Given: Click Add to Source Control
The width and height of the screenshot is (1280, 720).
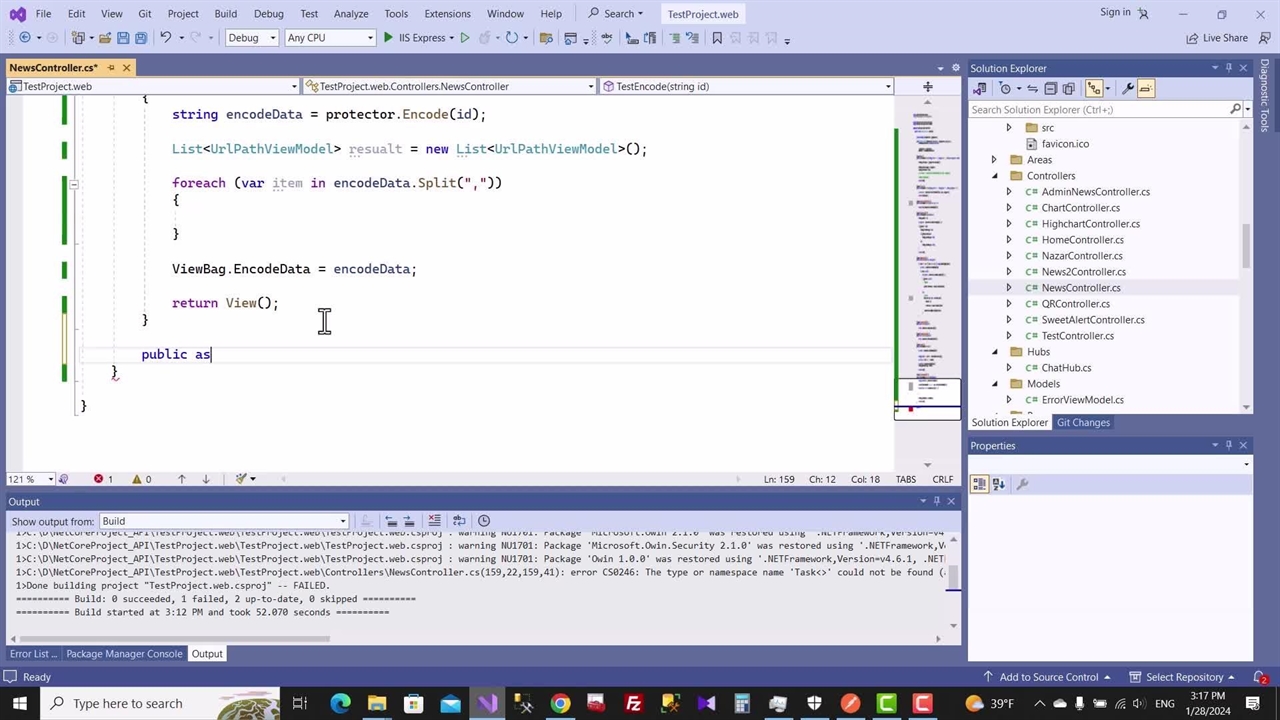Looking at the screenshot, I should tap(1048, 677).
